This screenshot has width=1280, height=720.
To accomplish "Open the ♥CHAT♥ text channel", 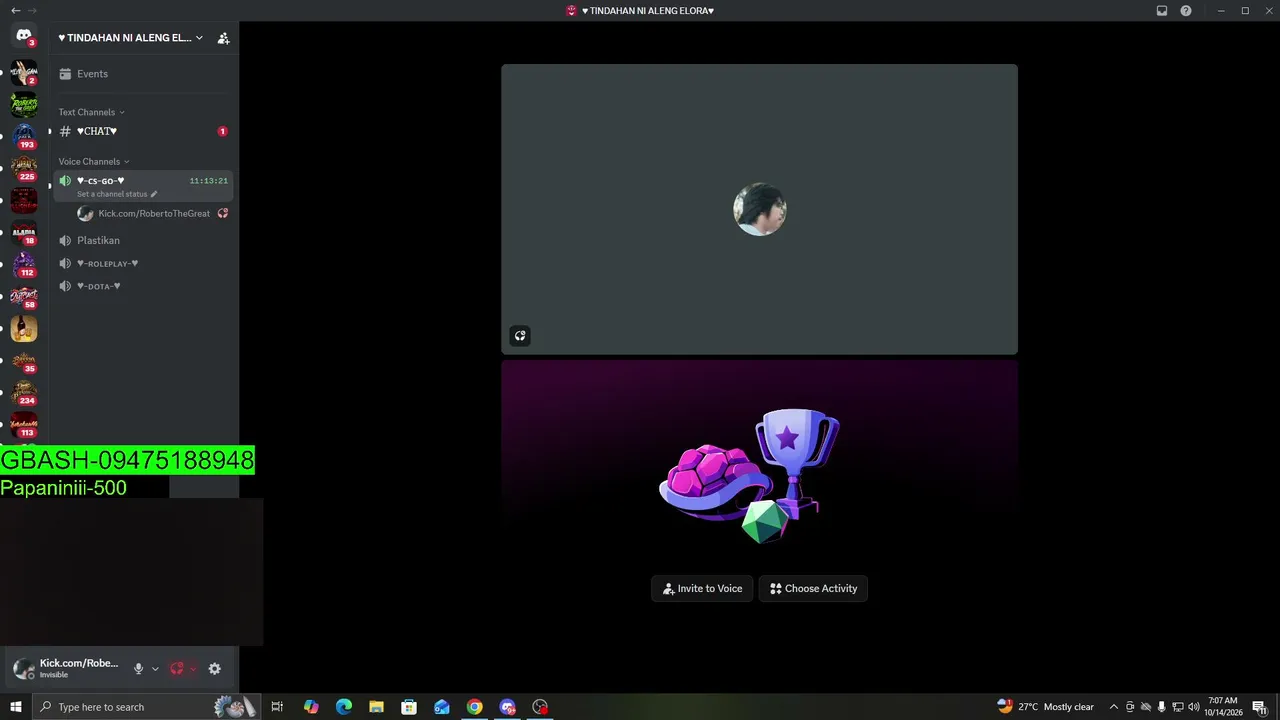I will (x=143, y=131).
